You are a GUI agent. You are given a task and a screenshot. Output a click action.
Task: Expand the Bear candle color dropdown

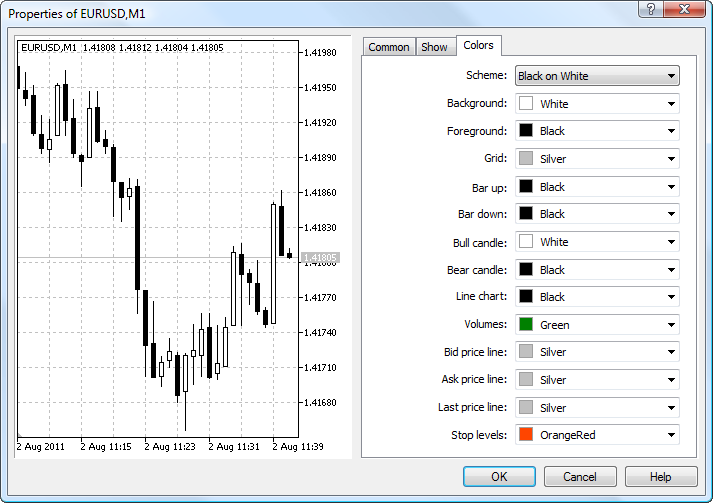coord(597,270)
